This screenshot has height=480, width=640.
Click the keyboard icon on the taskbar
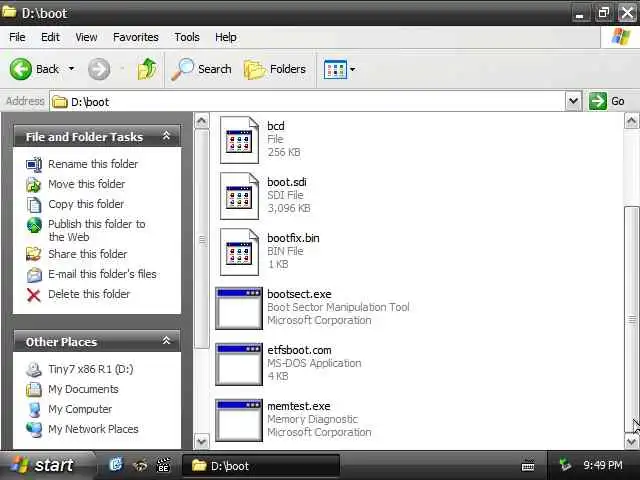tap(528, 465)
